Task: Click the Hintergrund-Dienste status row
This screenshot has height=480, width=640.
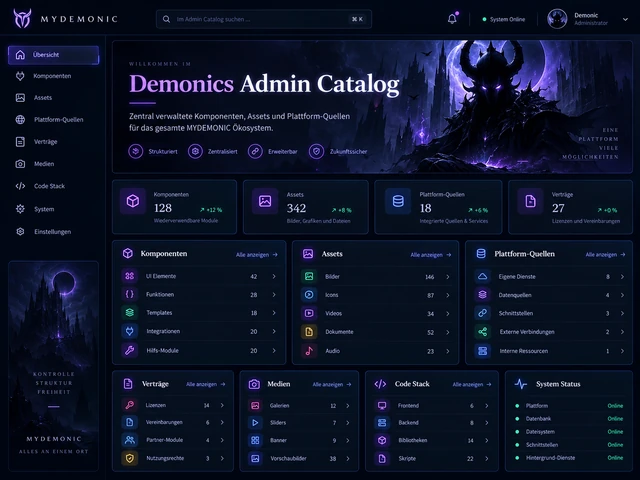Action: 569,458
